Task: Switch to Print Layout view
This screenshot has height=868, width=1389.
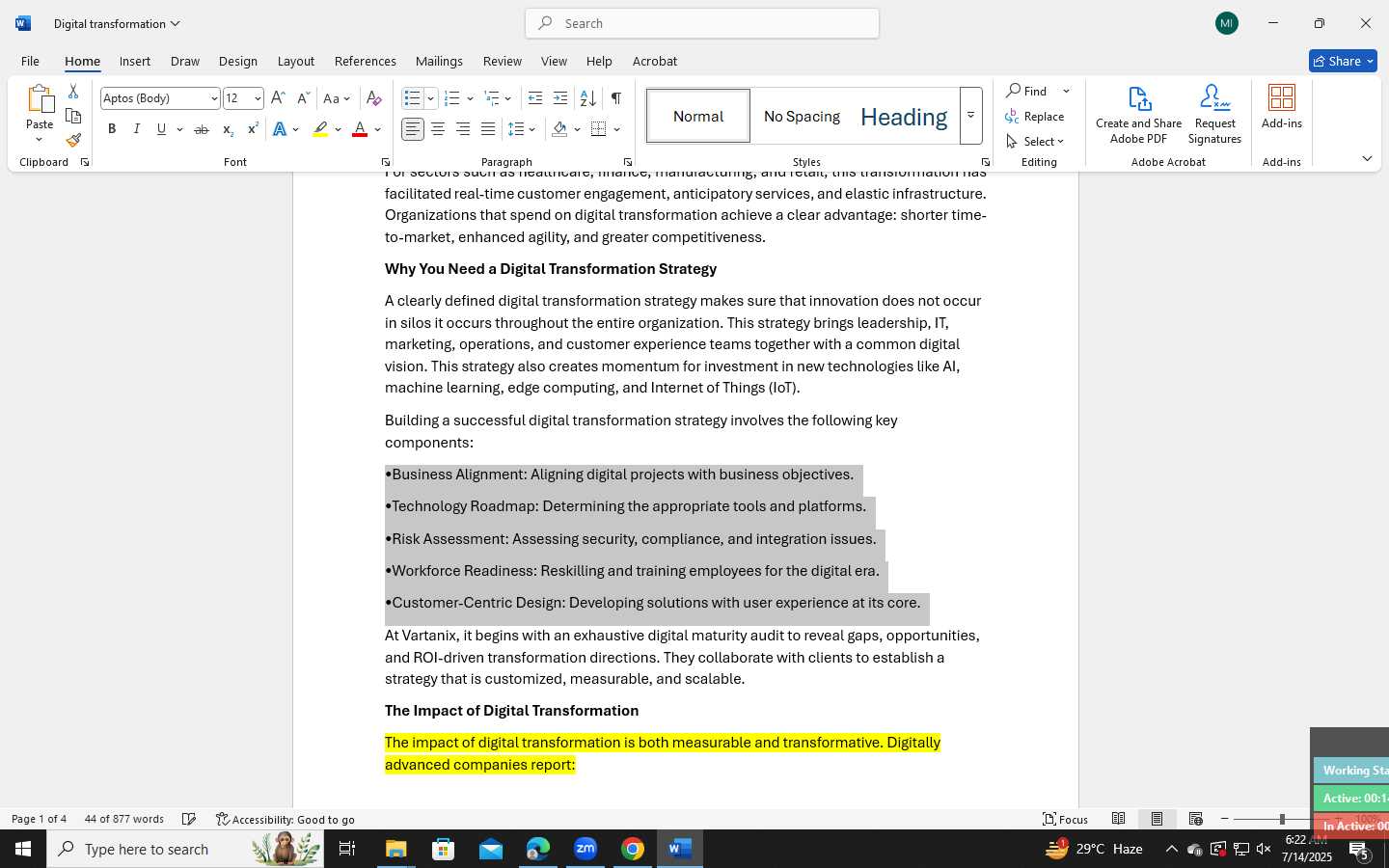Action: coord(1157,819)
